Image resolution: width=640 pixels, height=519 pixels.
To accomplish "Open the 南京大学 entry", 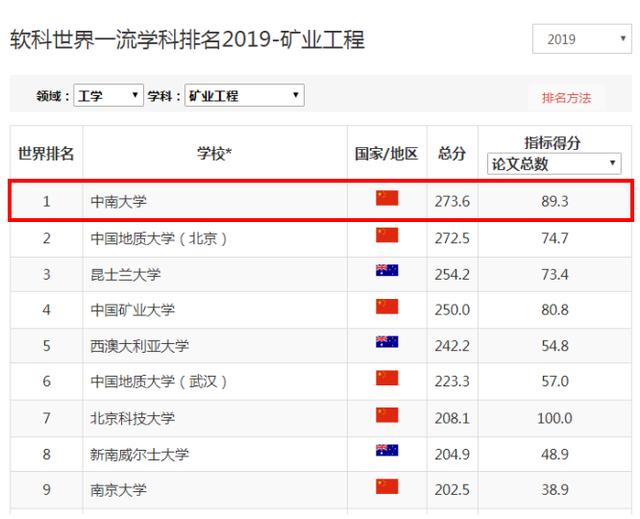I will pyautogui.click(x=118, y=490).
